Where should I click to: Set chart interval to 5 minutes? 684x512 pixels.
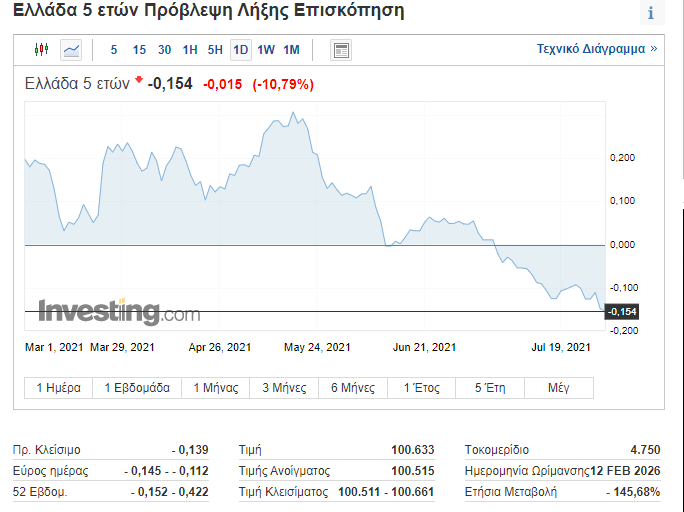(x=114, y=49)
